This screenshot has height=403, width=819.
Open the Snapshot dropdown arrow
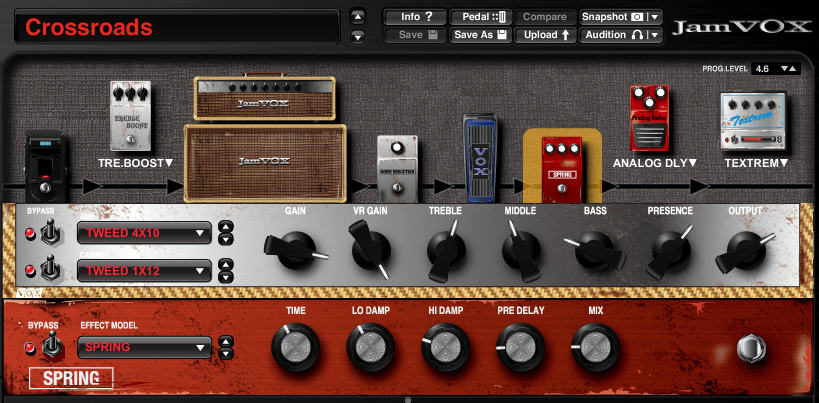[x=655, y=17]
